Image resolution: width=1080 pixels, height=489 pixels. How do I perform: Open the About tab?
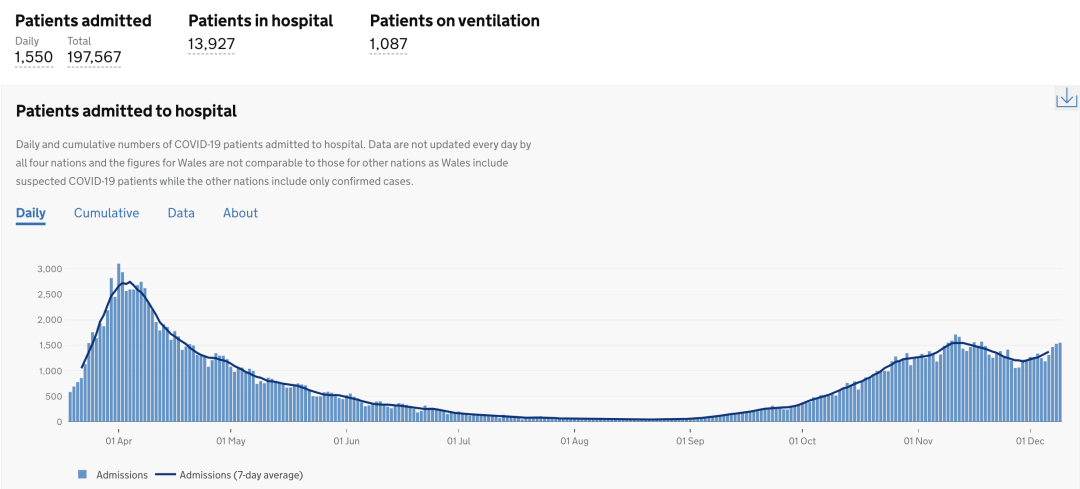(x=240, y=213)
